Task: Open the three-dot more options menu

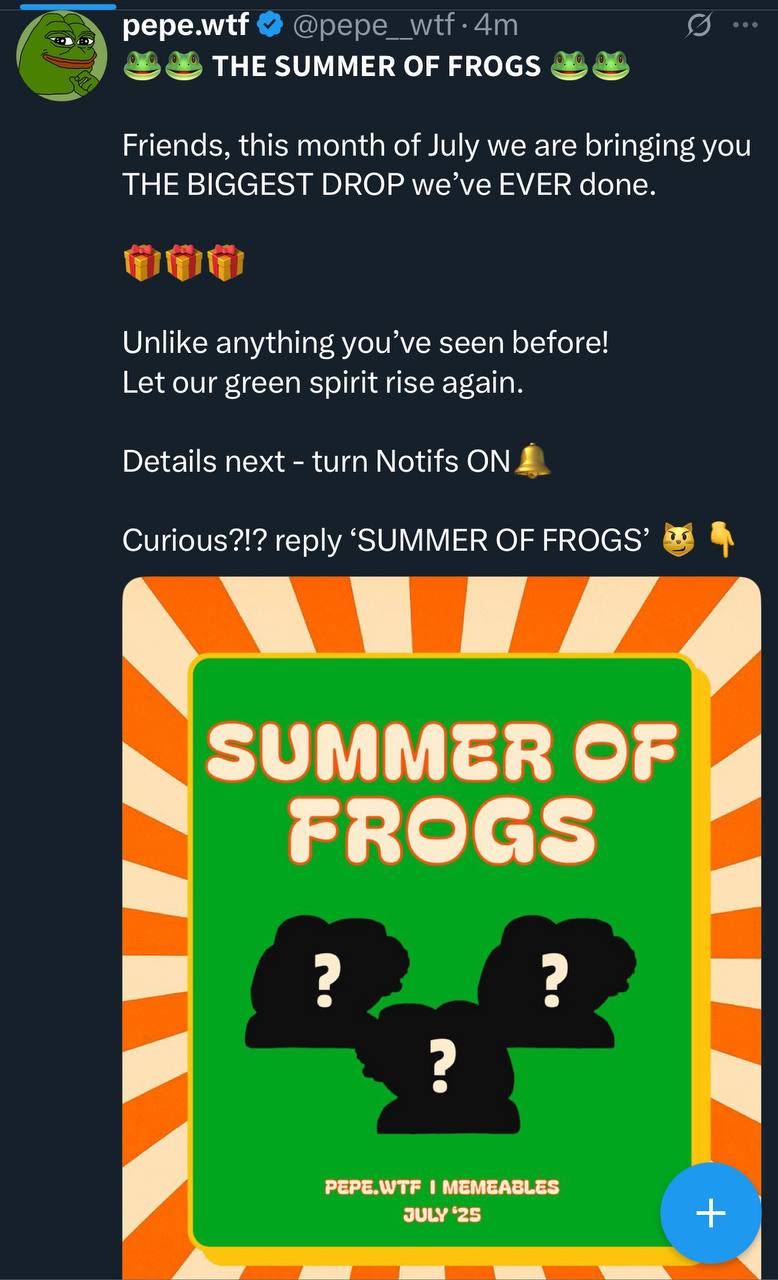Action: (x=745, y=25)
